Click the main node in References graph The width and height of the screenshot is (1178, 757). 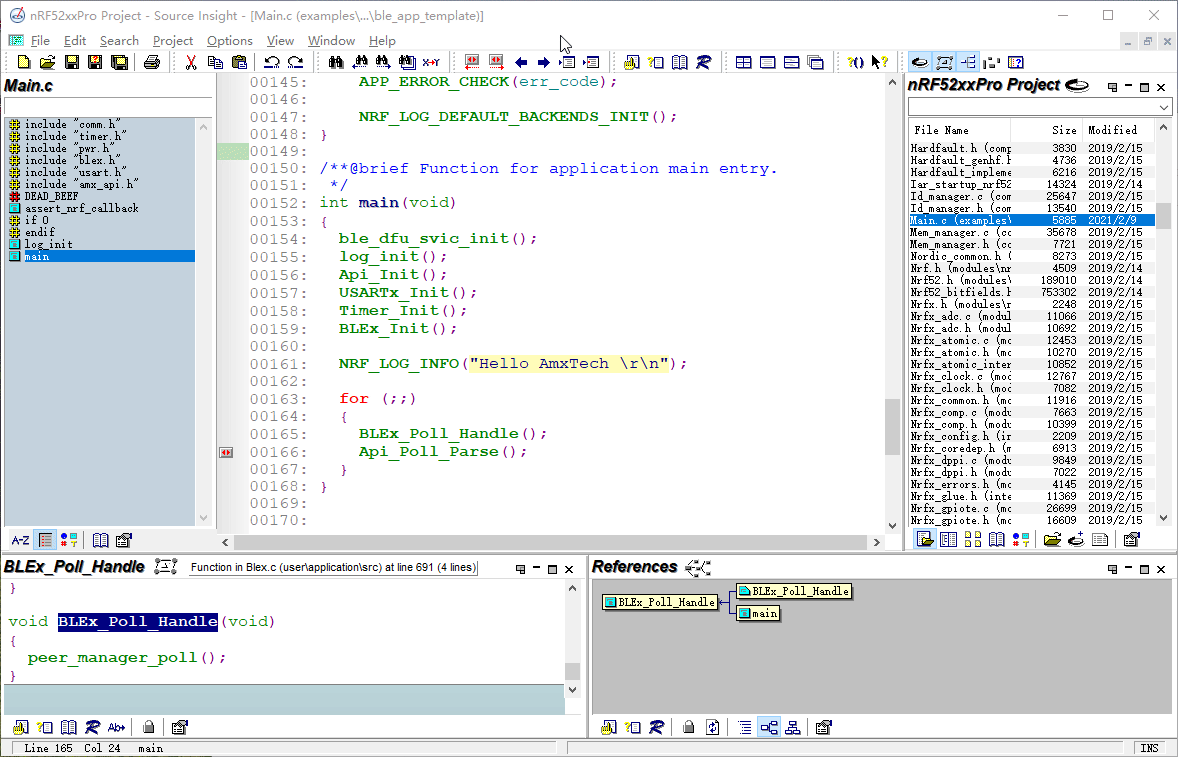pyautogui.click(x=758, y=614)
